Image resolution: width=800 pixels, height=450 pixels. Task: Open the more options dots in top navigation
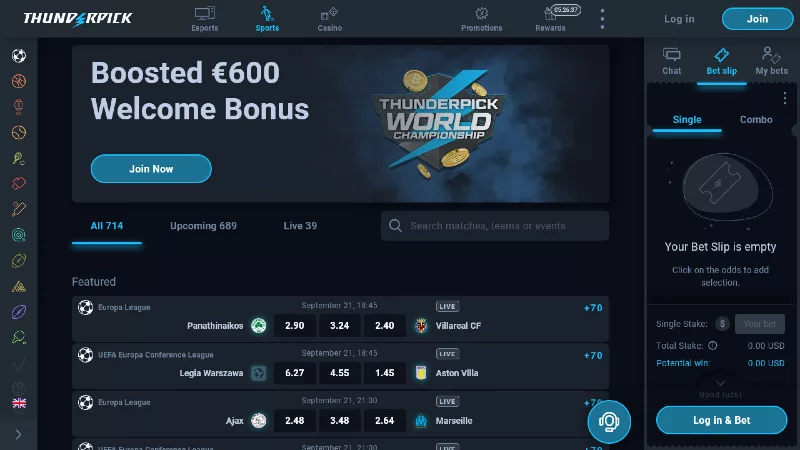(x=602, y=19)
